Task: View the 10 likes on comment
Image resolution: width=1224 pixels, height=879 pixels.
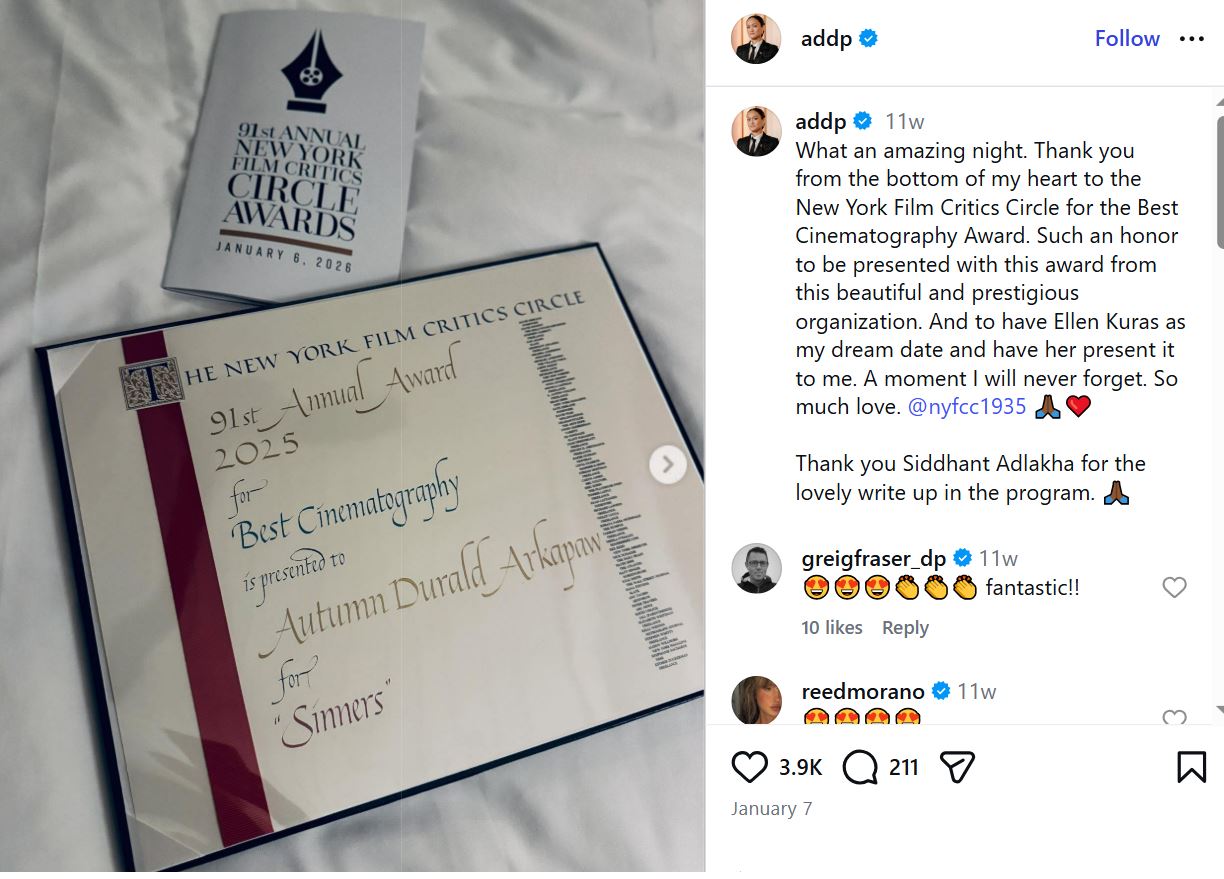Action: 832,628
